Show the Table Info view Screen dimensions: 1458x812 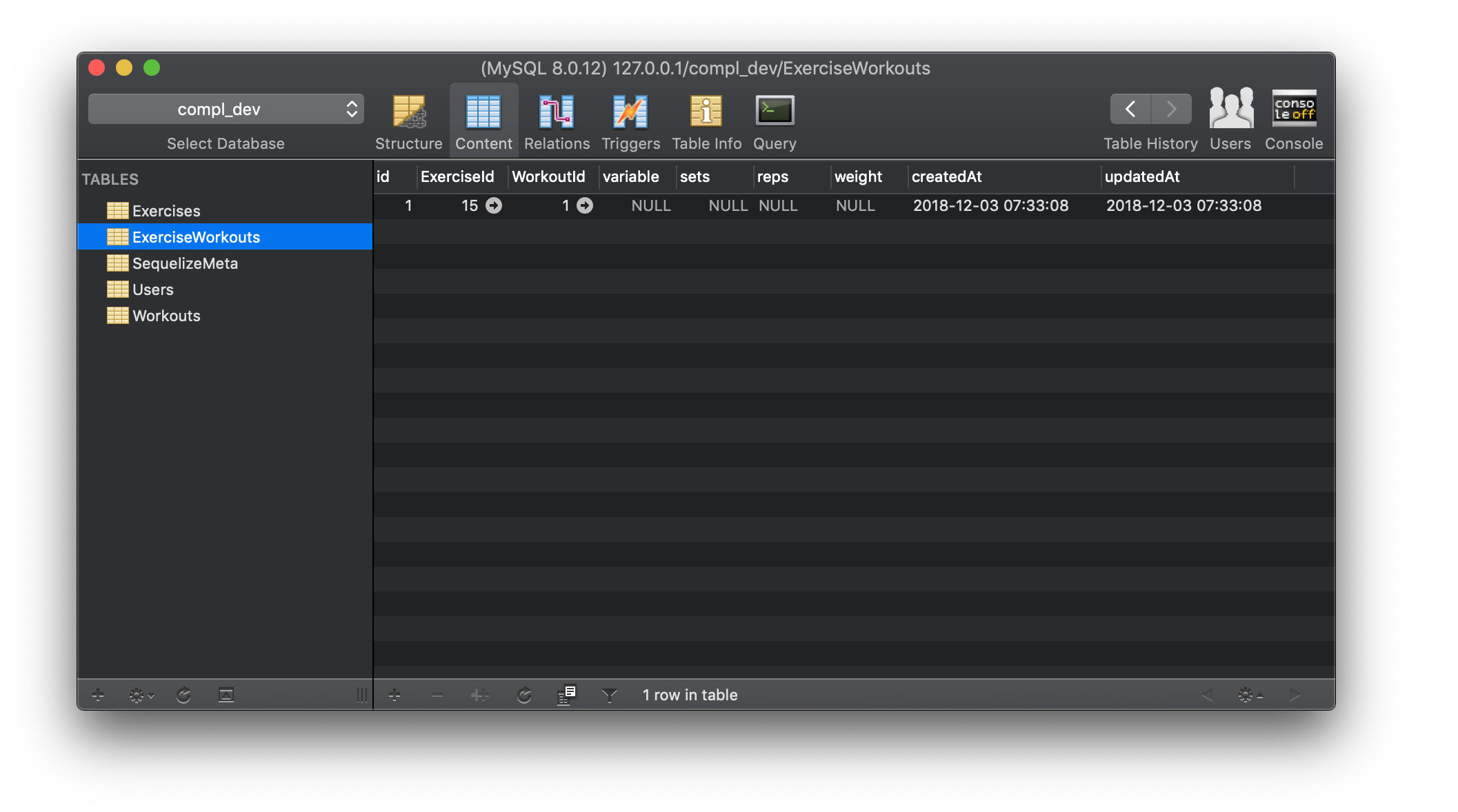[x=706, y=121]
